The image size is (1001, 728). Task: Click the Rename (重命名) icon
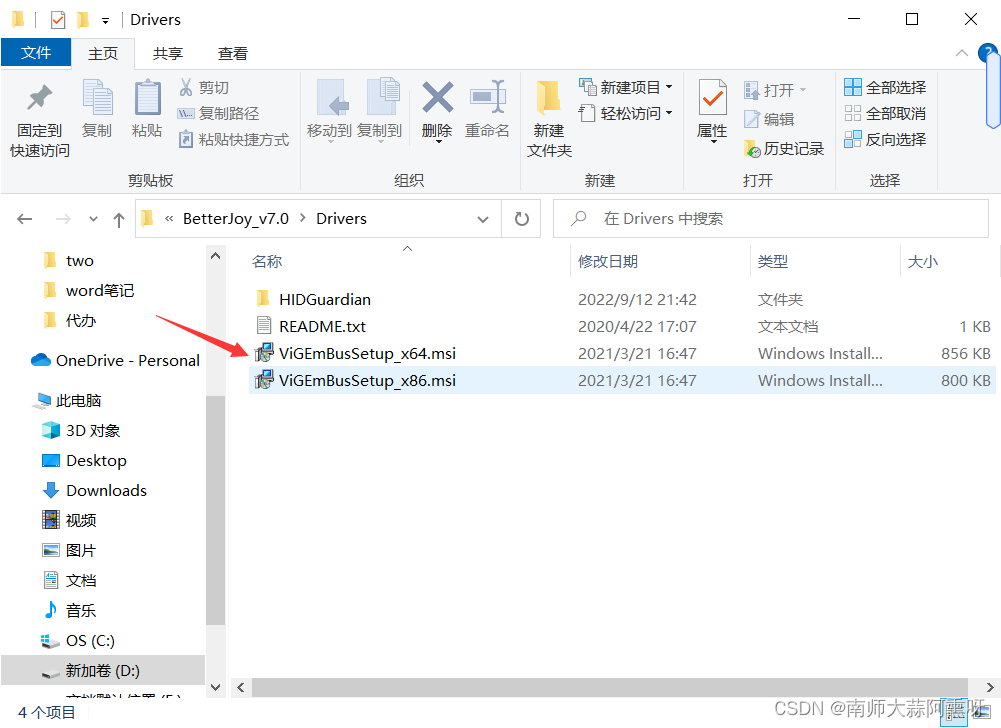[488, 98]
